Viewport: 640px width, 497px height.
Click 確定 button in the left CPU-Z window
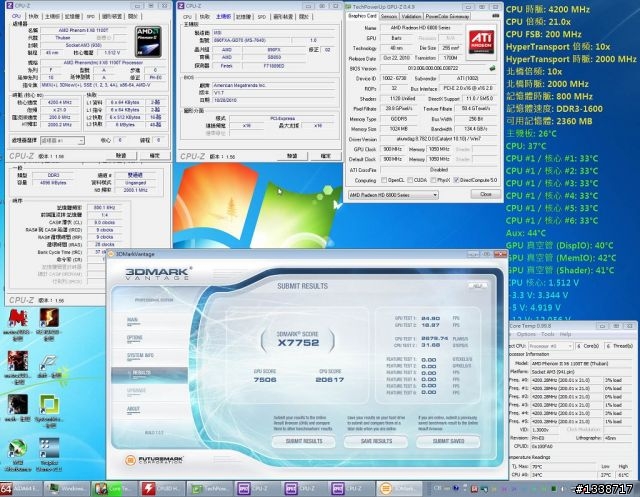click(154, 155)
